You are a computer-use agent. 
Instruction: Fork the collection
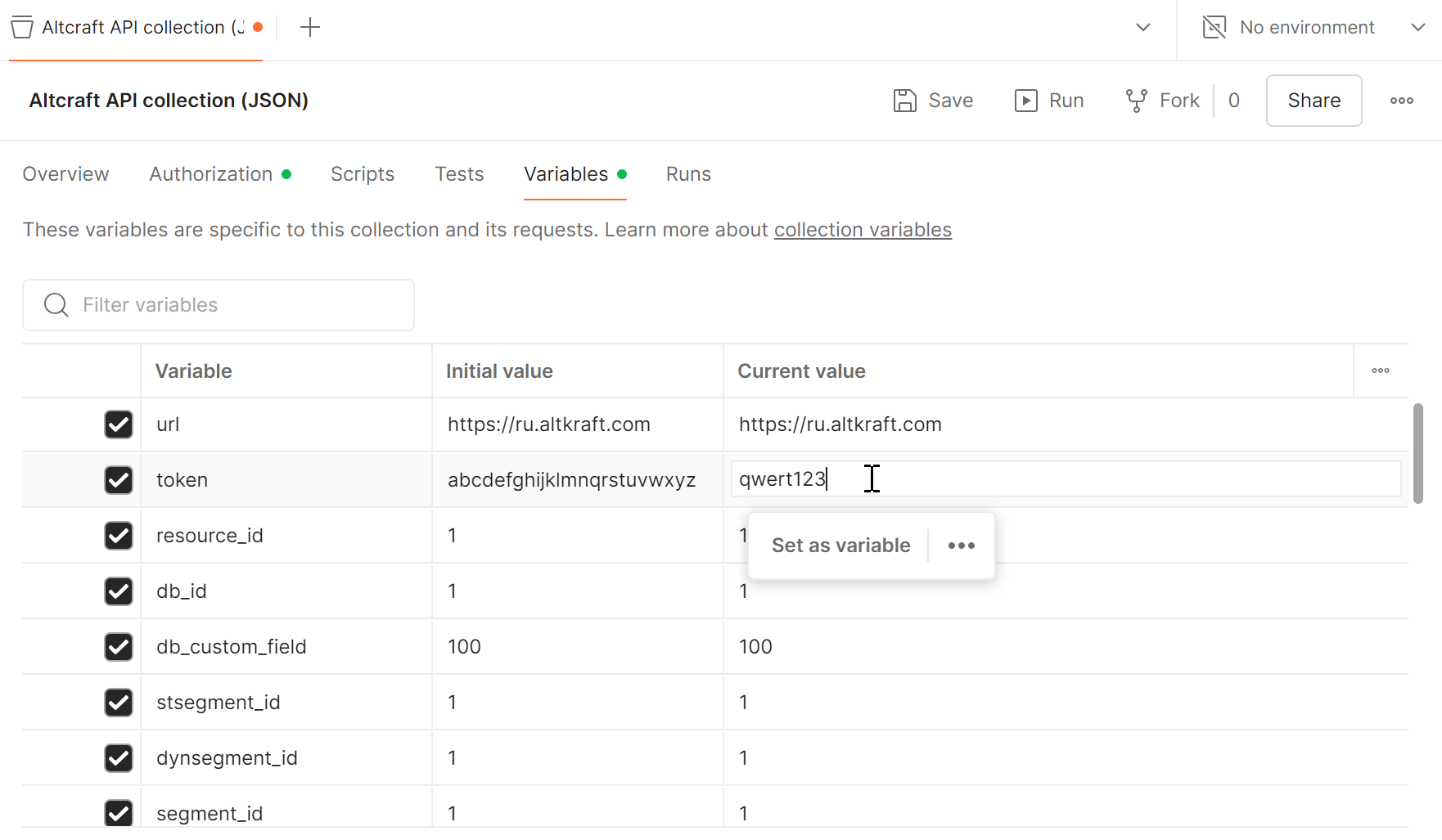tap(1162, 101)
